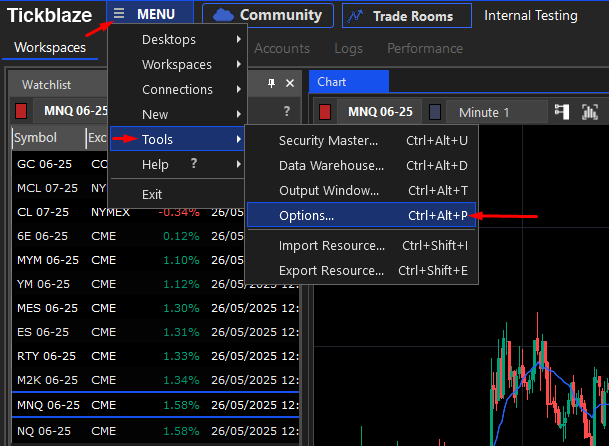Viewport: 609px width, 446px height.
Task: Click the Help submenu arrow
Action: coord(238,164)
